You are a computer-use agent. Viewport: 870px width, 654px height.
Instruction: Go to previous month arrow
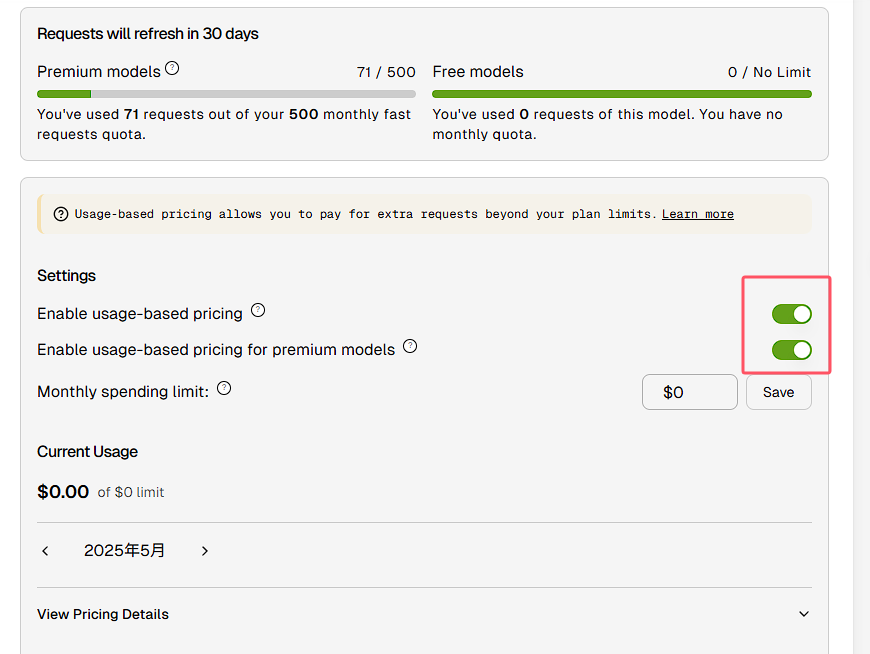click(x=45, y=551)
